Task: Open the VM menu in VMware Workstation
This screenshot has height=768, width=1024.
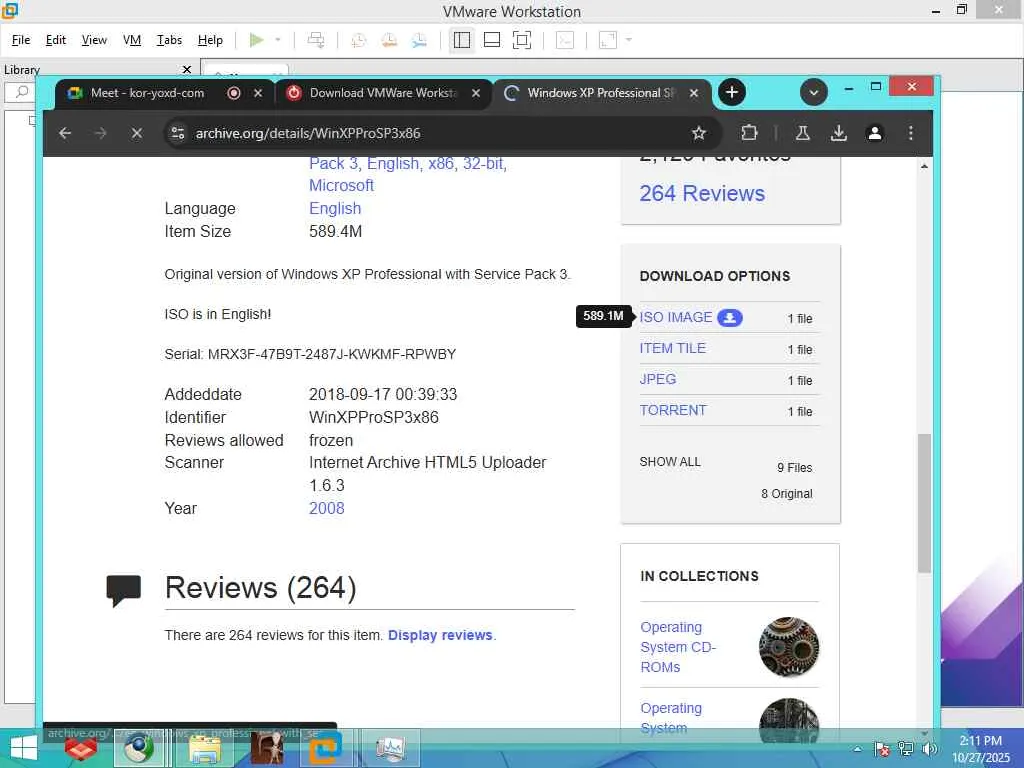Action: coord(132,40)
